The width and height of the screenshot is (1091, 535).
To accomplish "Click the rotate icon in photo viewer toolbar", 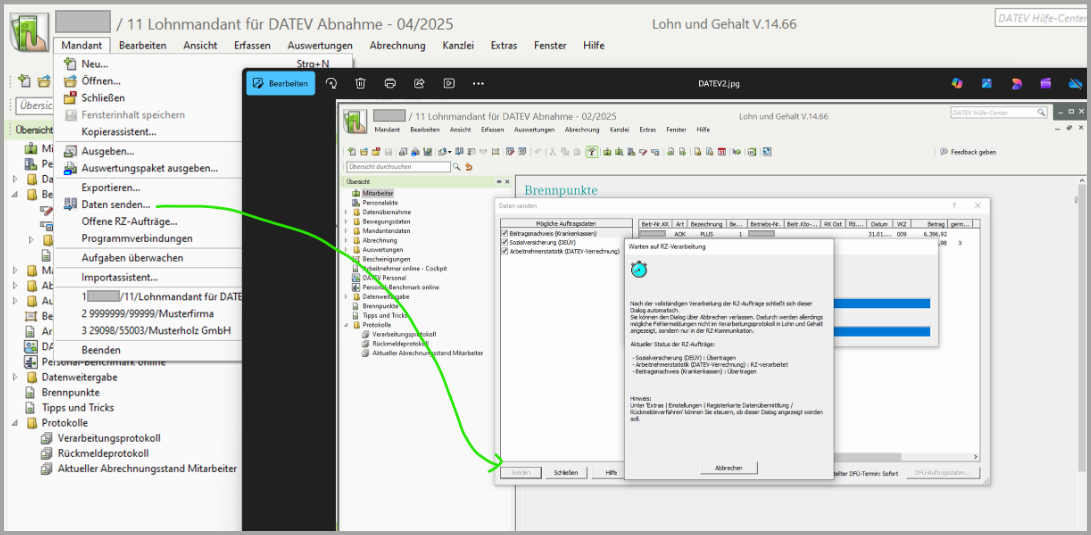I will 331,83.
